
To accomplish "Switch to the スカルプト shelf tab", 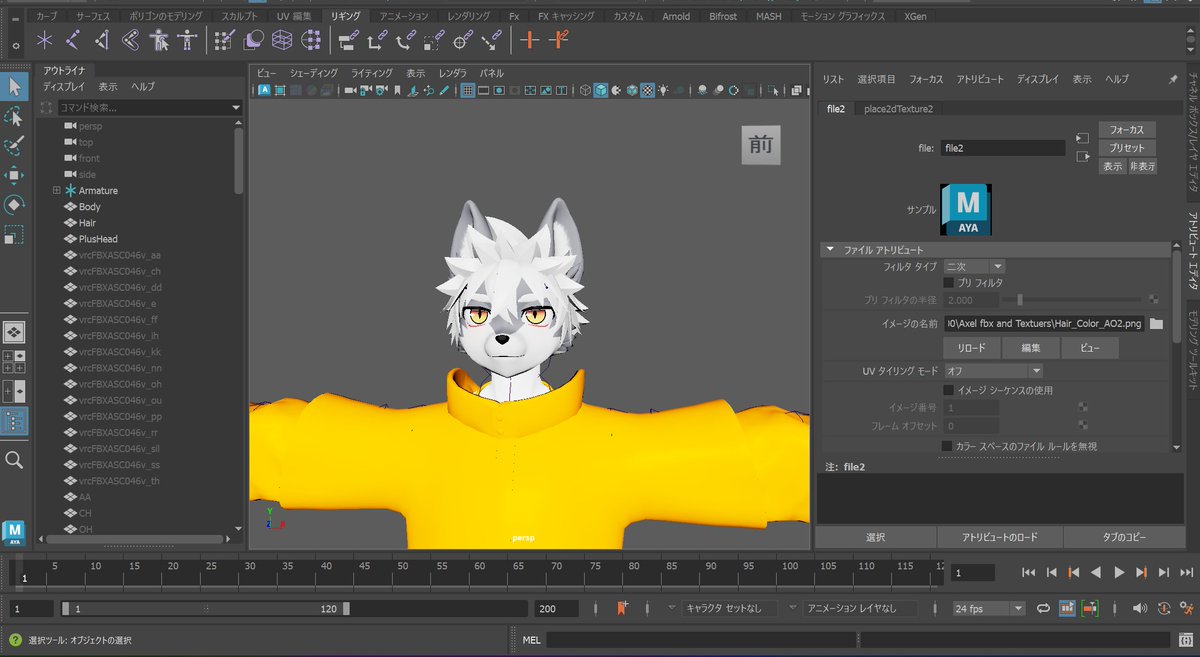I will pos(238,16).
